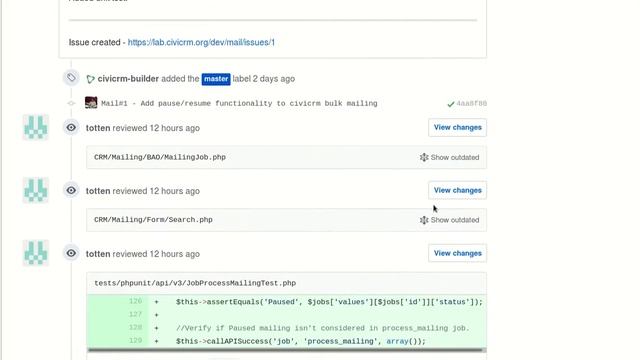Click the CRM/Mailing/BAO/MailingJob.php file name
The width and height of the screenshot is (640, 360).
click(x=160, y=157)
